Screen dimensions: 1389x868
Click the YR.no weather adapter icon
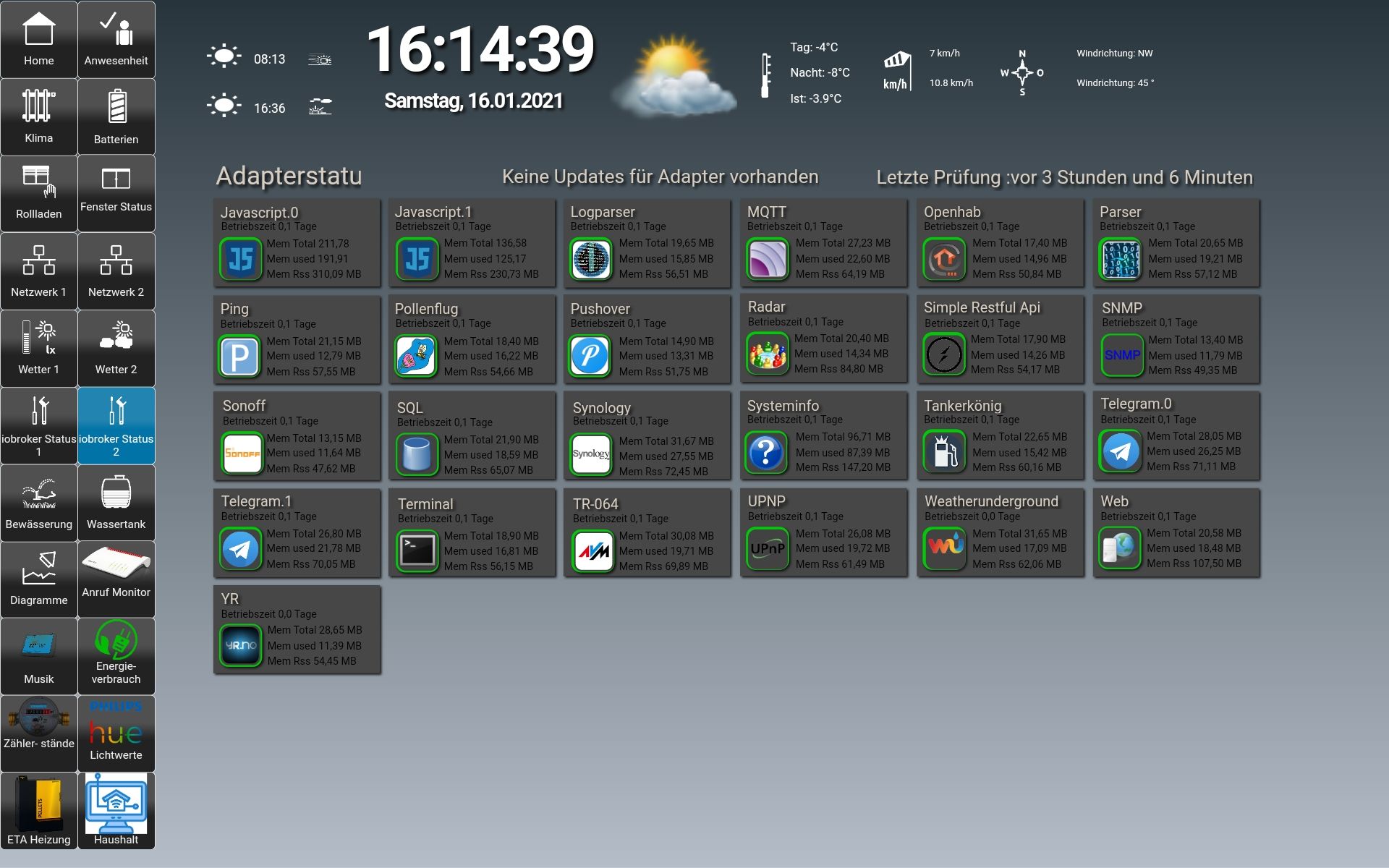[241, 645]
